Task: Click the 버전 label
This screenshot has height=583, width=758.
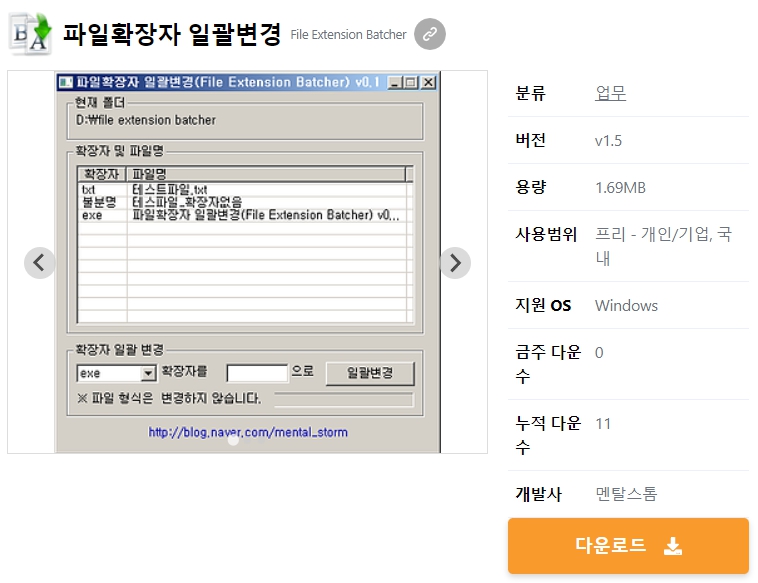Action: (x=530, y=140)
